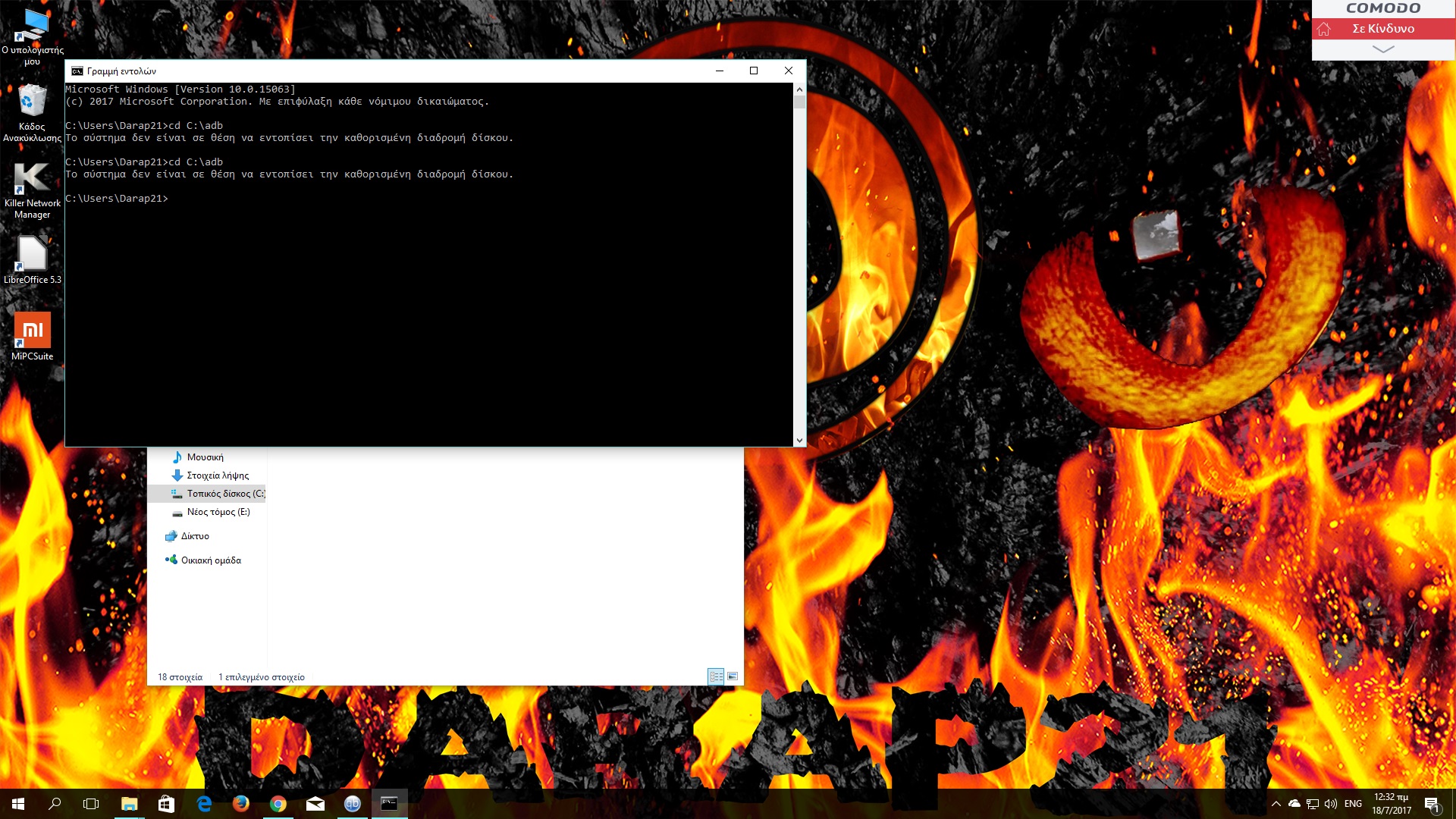Open the ENG input language selector

1353,804
